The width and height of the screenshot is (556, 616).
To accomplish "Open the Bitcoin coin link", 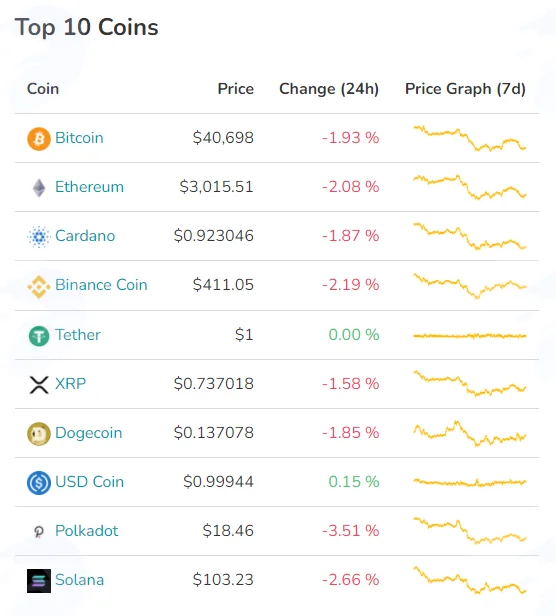I will (79, 138).
